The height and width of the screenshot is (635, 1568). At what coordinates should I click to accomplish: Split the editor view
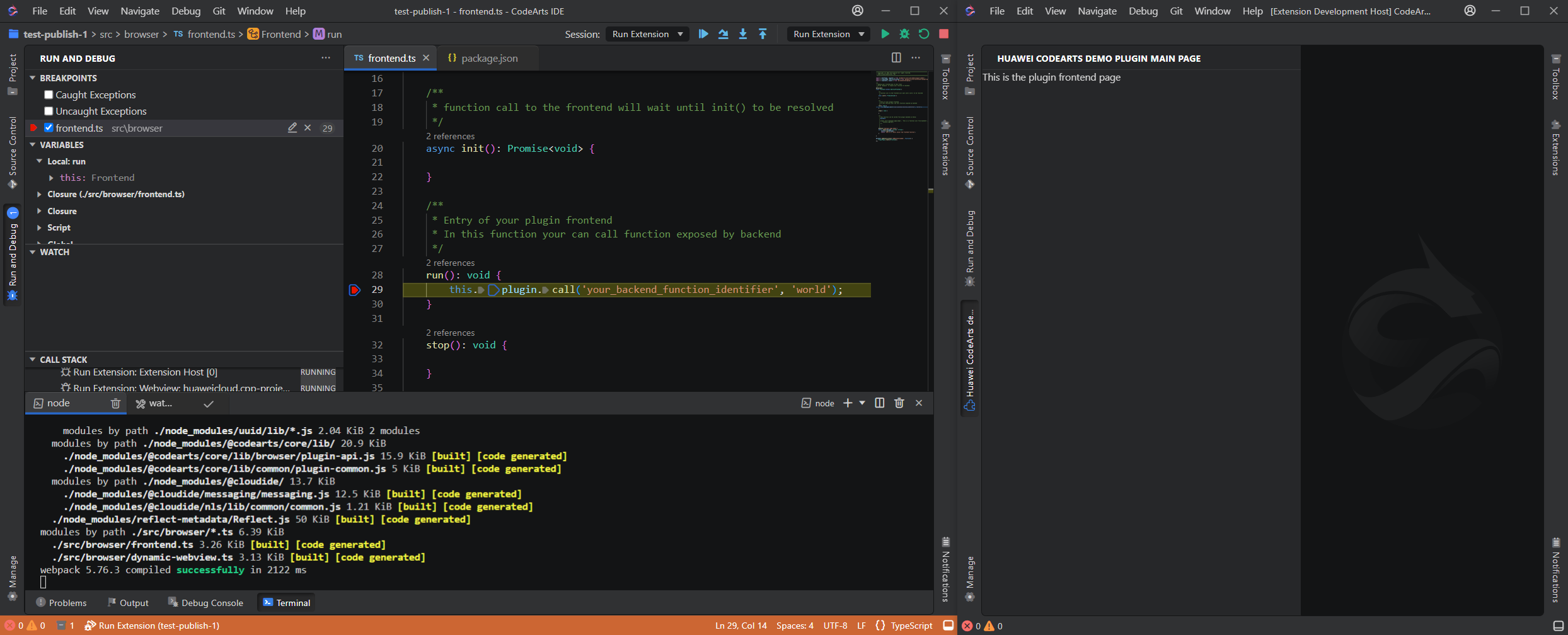[896, 58]
